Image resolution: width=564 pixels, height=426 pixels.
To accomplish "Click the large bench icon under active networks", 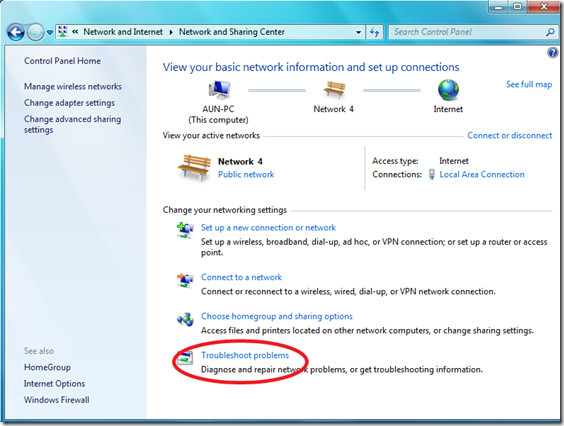I will [194, 168].
